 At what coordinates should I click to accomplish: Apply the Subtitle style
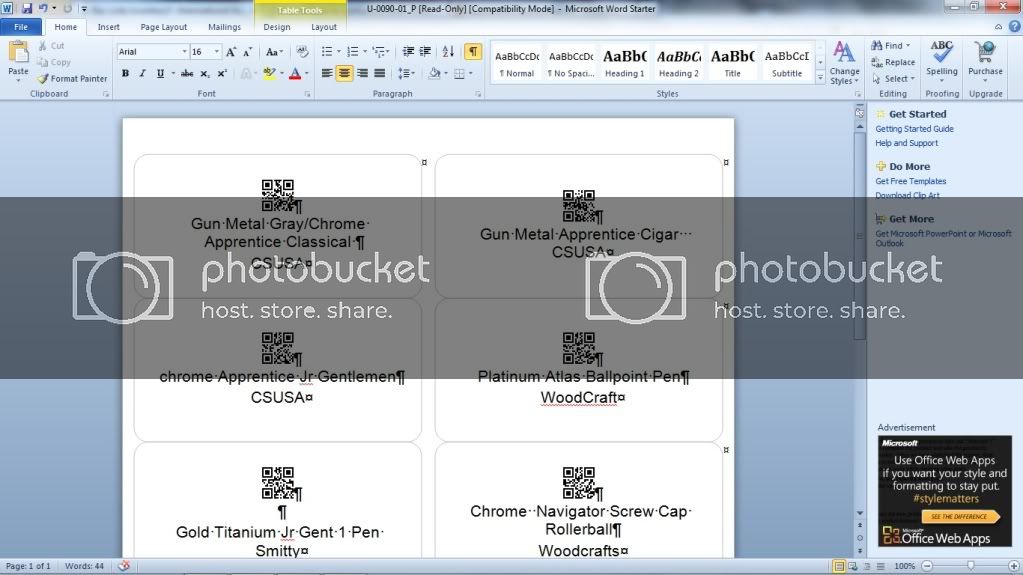pyautogui.click(x=787, y=63)
